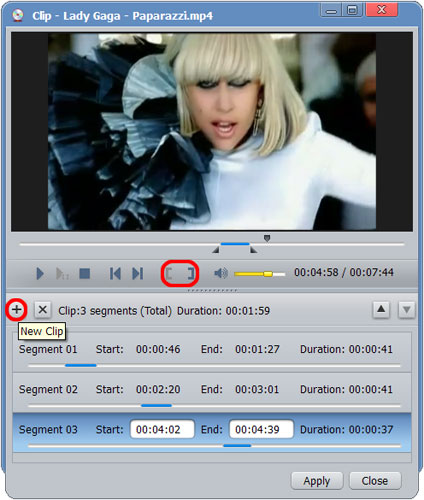Delete clip with the X button
This screenshot has width=424, height=500.
tap(43, 310)
